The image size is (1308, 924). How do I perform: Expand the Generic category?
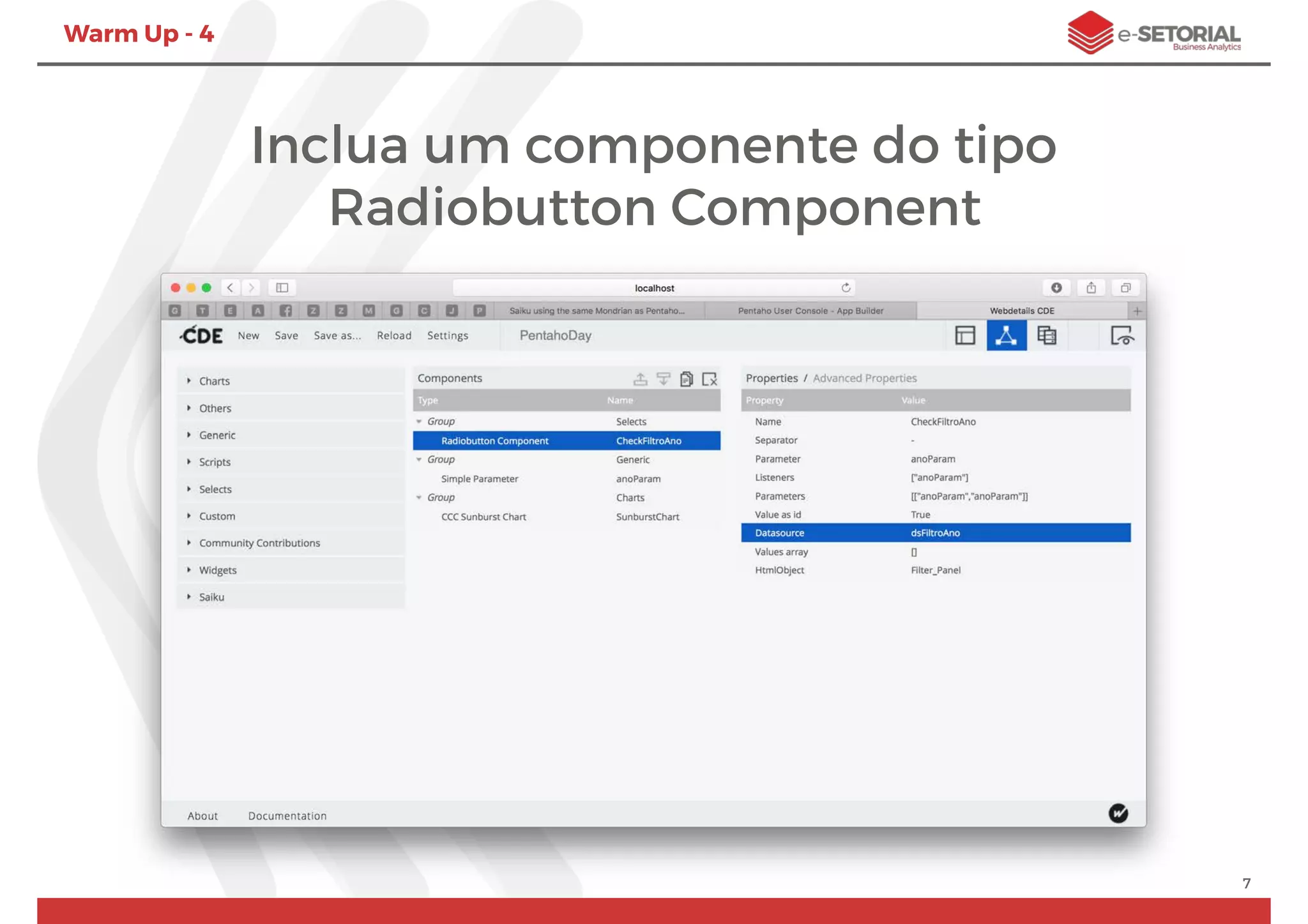[x=291, y=435]
